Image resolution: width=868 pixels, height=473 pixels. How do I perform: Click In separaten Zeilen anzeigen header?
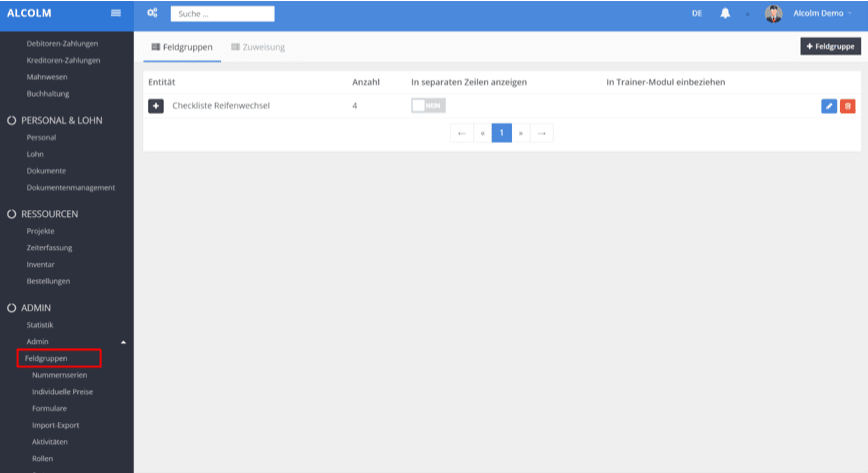pos(469,82)
